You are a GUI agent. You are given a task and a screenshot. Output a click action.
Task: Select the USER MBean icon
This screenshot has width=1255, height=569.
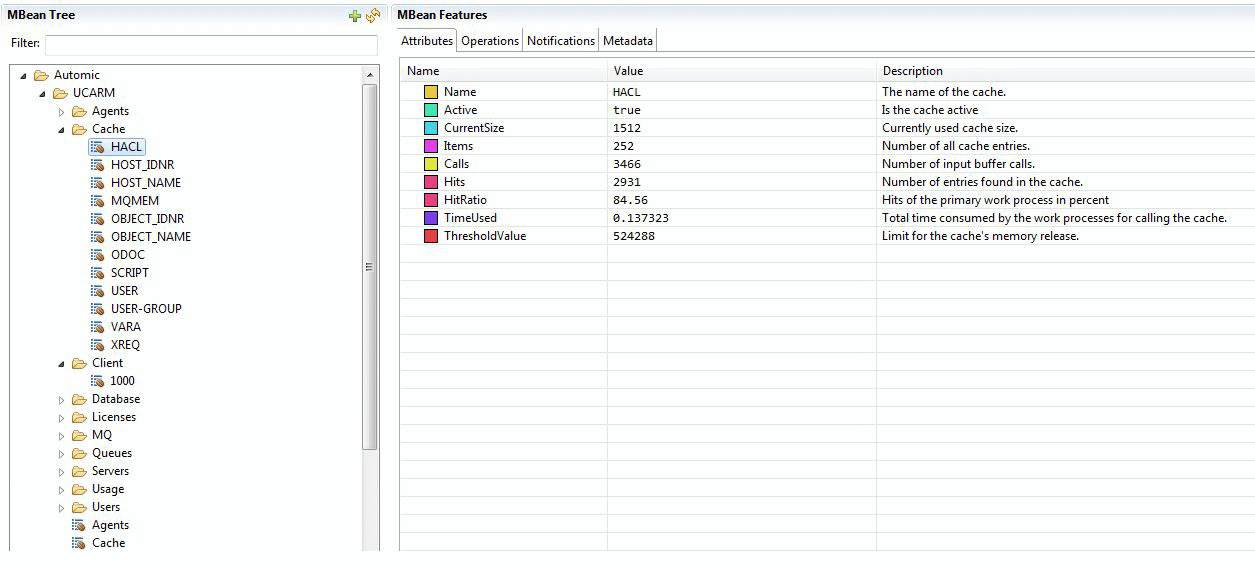click(x=98, y=291)
